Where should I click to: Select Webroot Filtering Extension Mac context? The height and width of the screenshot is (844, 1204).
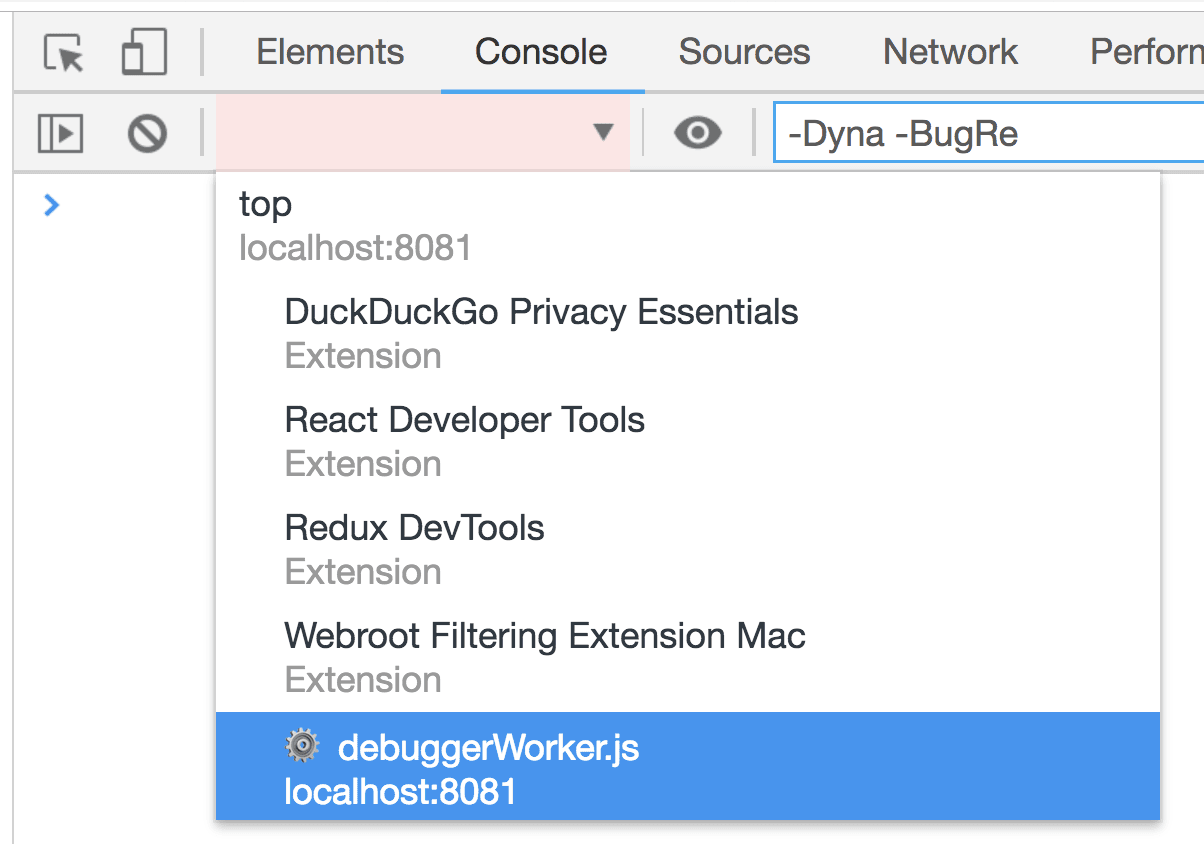[x=688, y=658]
